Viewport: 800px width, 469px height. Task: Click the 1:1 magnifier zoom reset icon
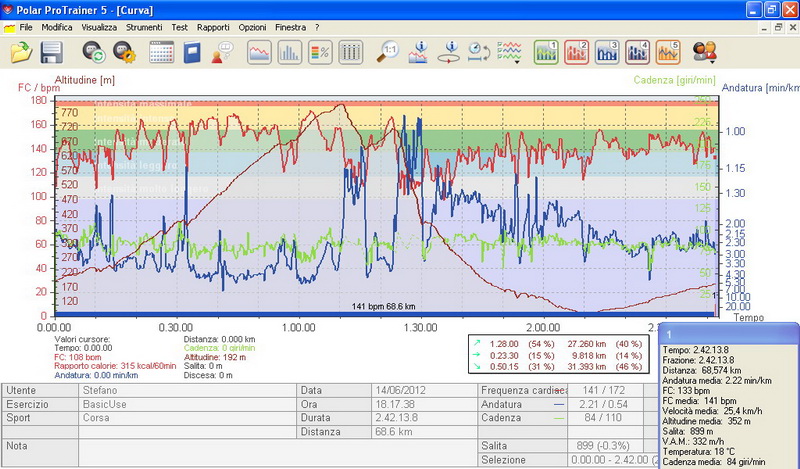point(390,51)
